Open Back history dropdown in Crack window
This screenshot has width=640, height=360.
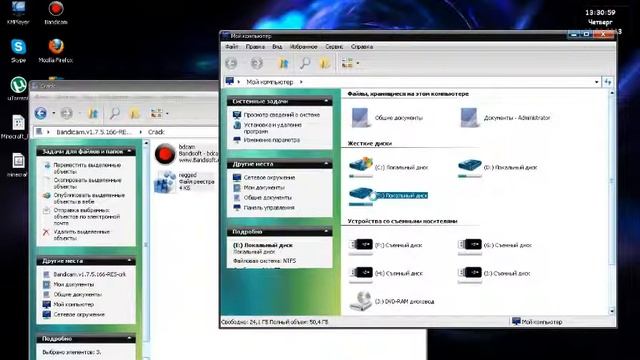53,113
